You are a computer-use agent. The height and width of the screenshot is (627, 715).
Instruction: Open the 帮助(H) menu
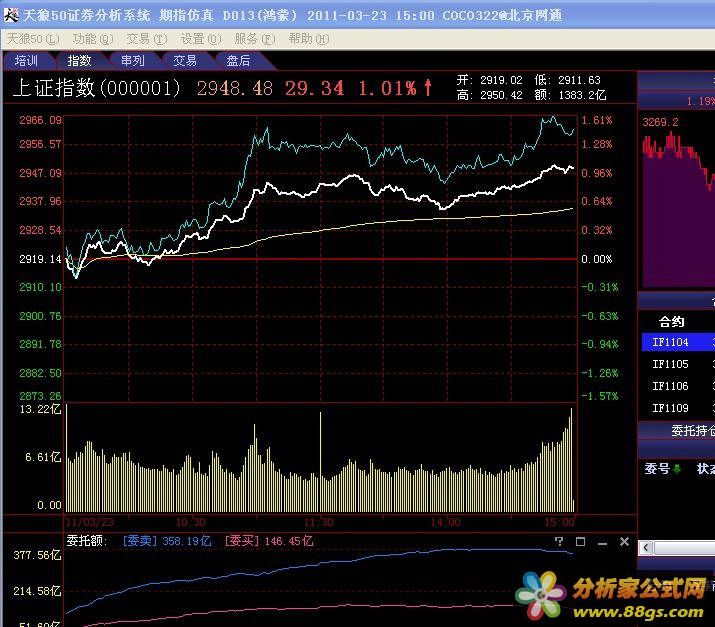click(309, 39)
